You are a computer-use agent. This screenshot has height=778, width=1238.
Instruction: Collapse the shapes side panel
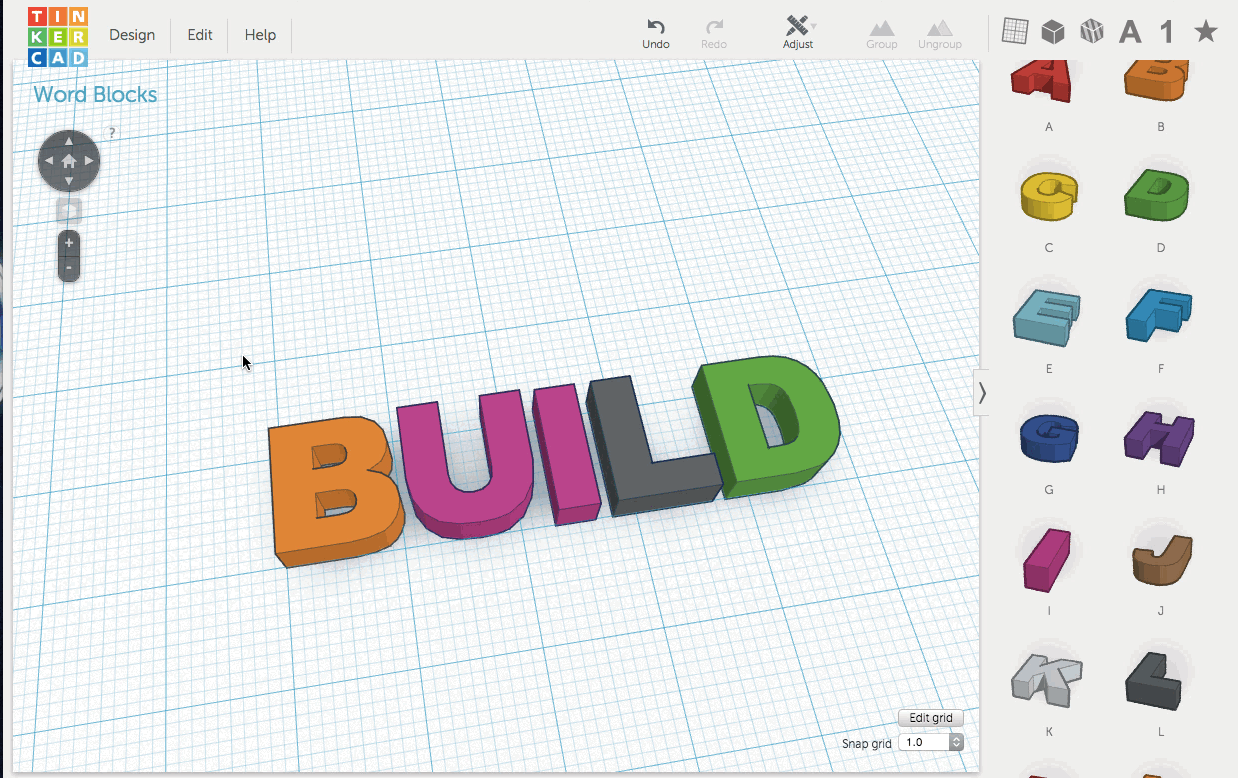[982, 393]
